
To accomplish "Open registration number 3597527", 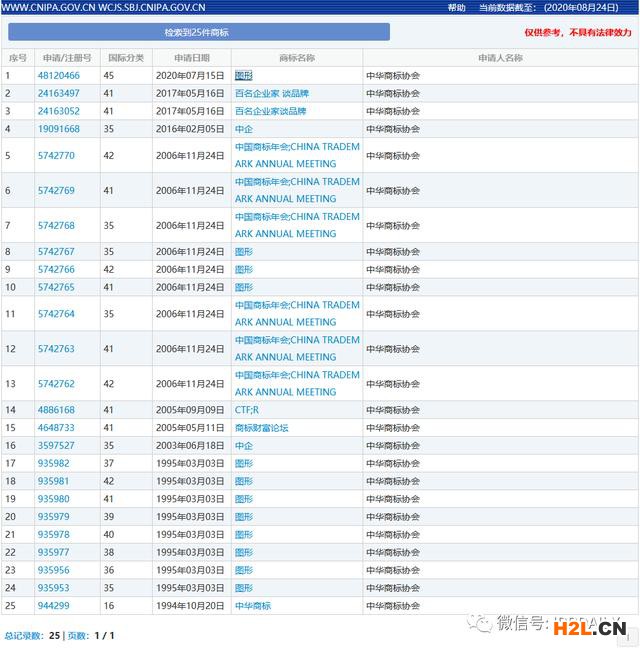I will pyautogui.click(x=56, y=446).
